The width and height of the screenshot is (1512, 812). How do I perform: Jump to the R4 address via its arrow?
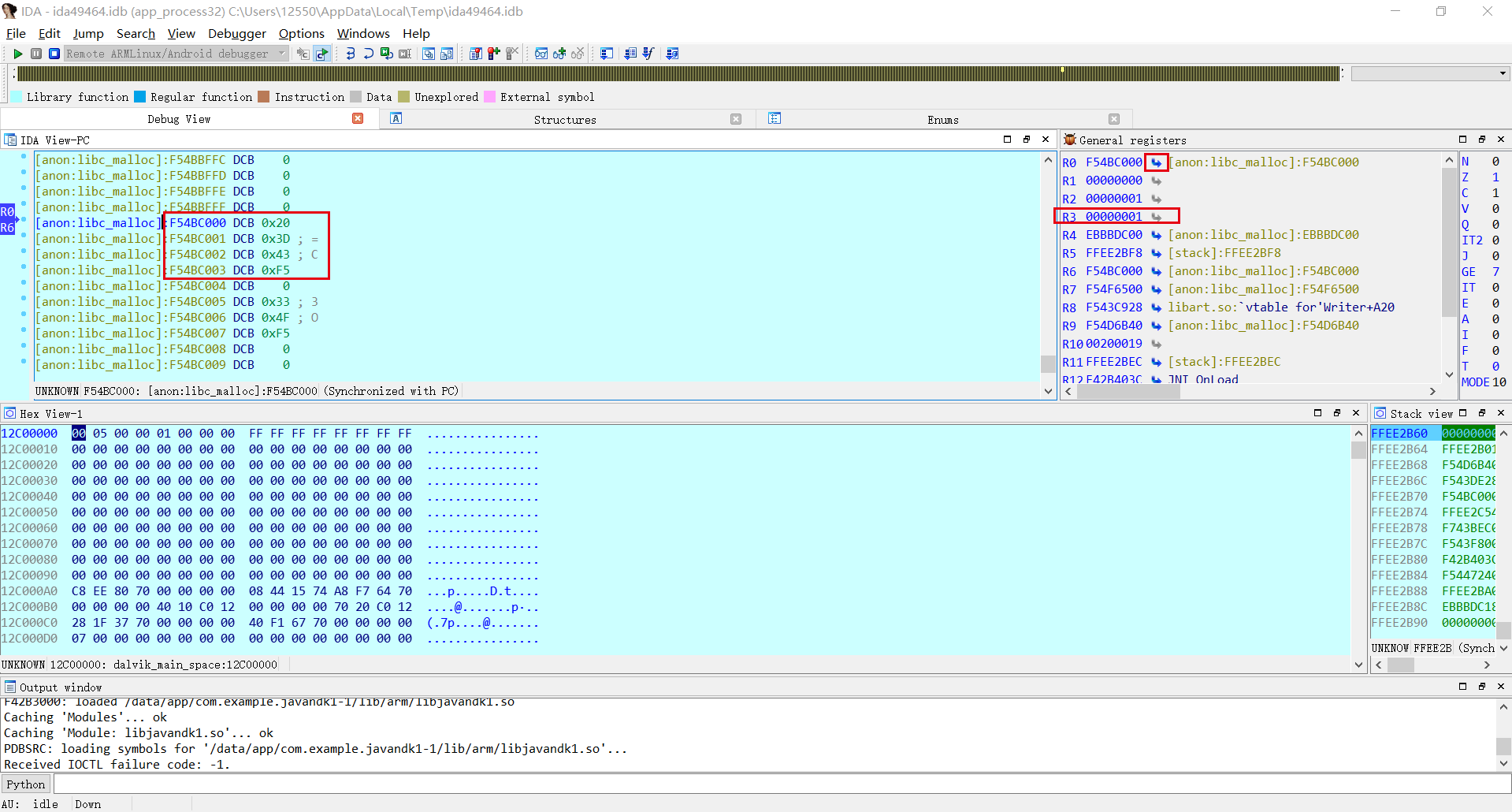point(1156,235)
